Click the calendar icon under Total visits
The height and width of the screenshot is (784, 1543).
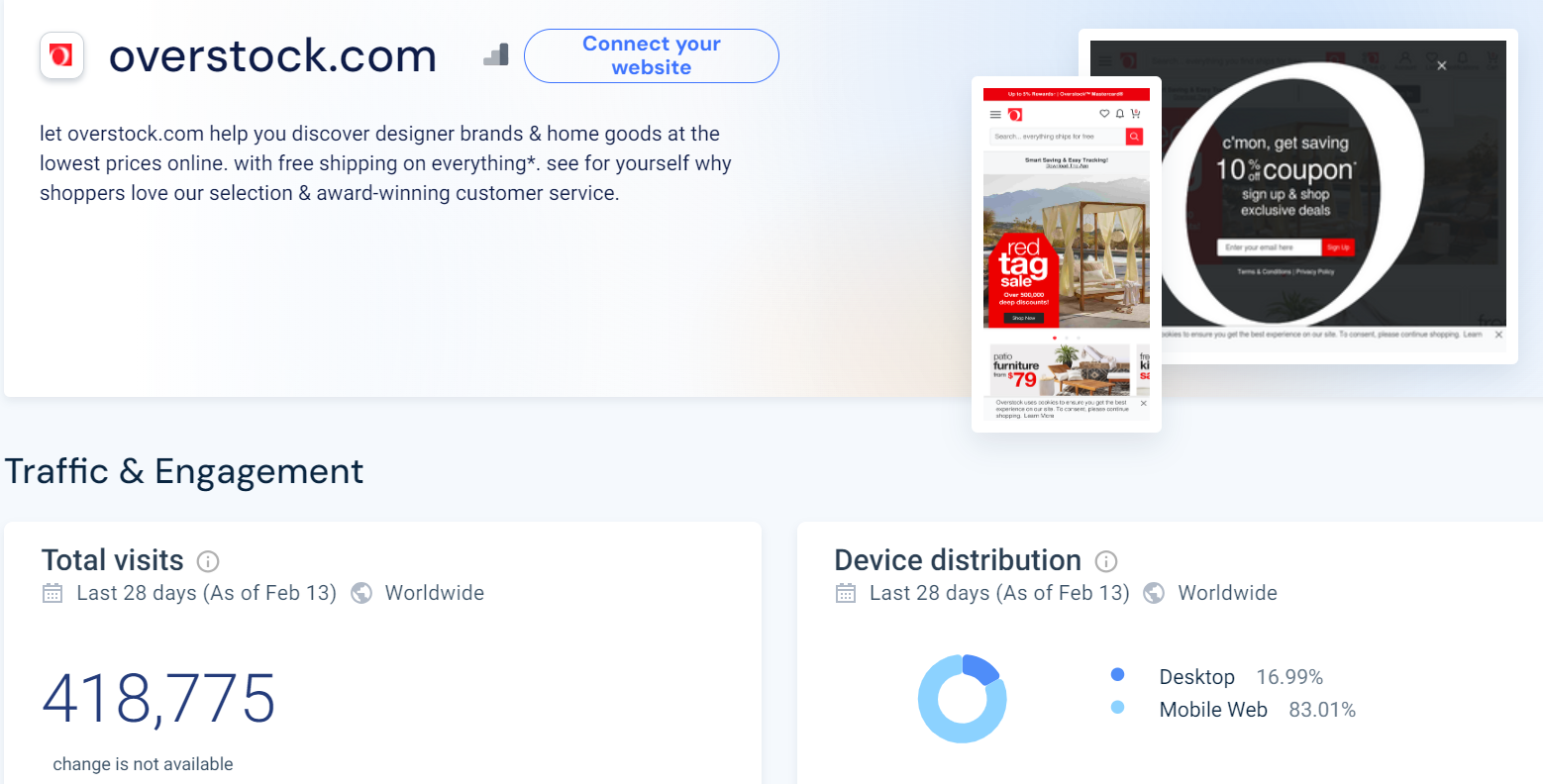tap(52, 593)
